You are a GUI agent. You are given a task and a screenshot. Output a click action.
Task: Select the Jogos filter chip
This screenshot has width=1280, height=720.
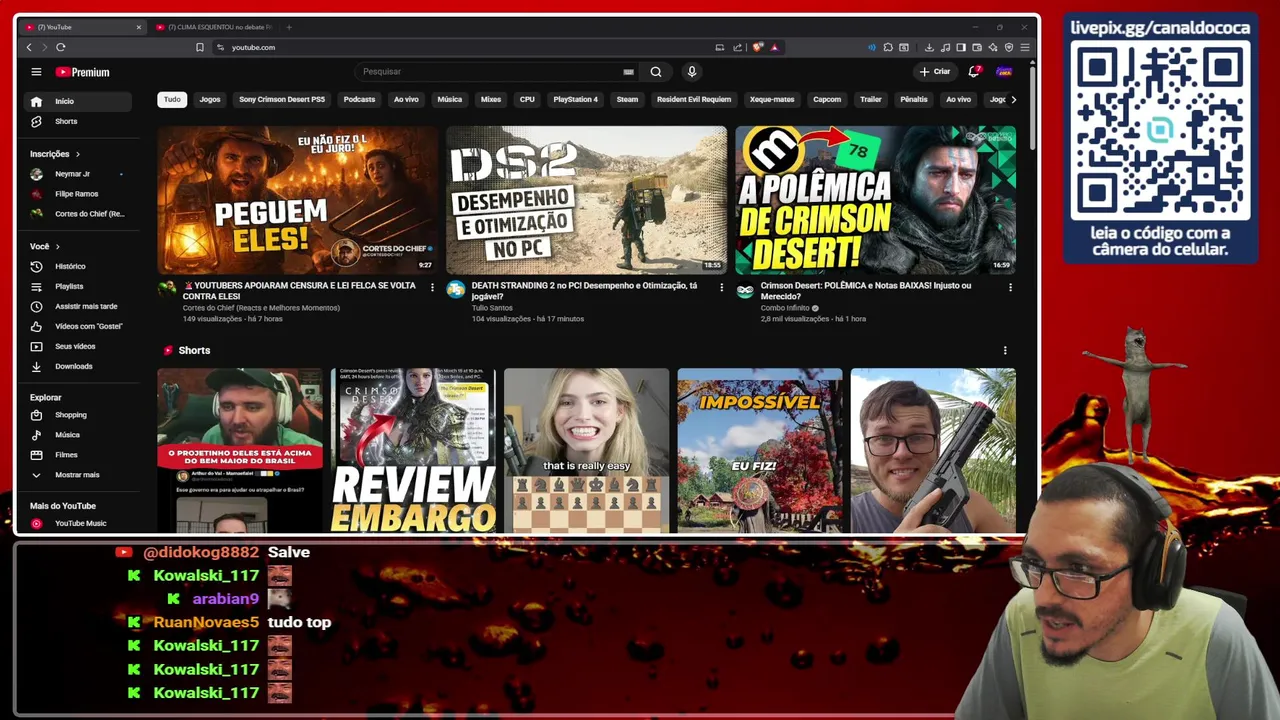point(210,99)
